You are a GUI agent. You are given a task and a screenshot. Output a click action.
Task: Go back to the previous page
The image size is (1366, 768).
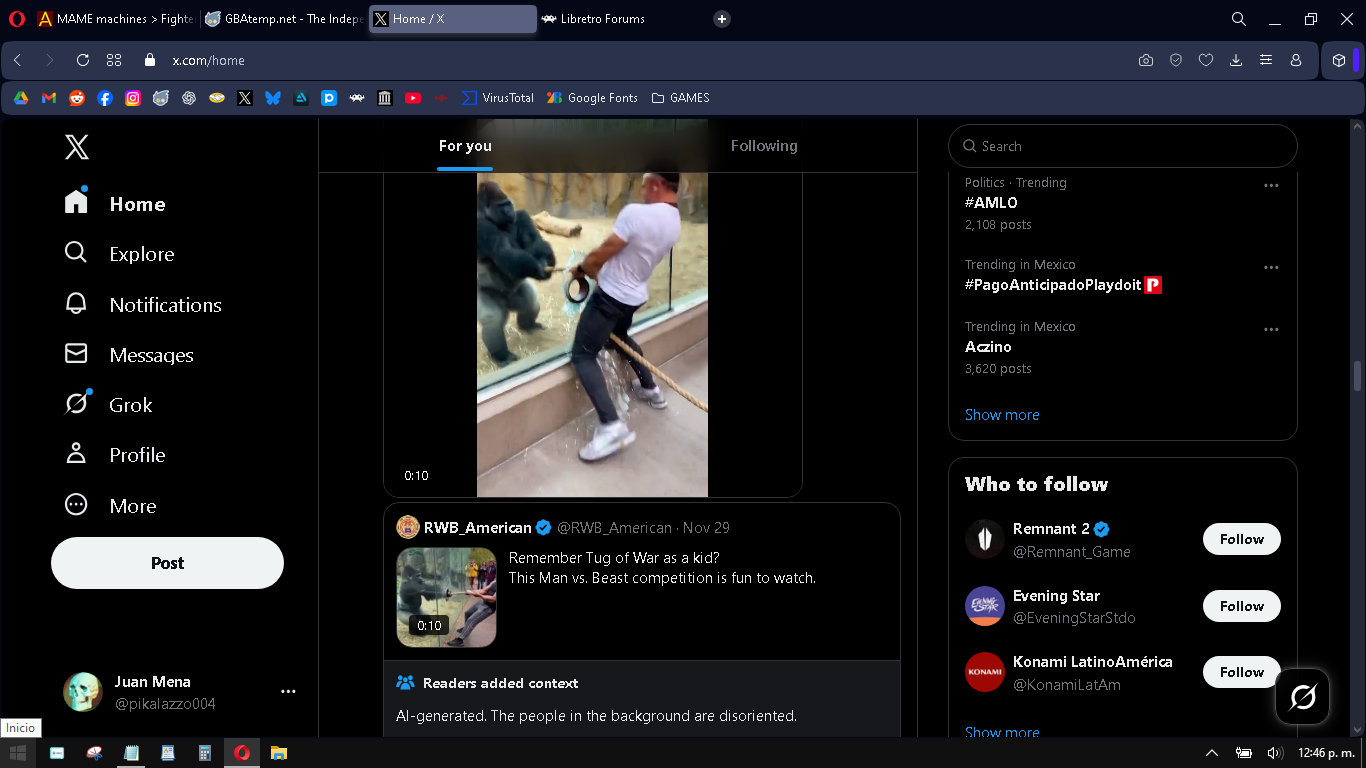(18, 60)
